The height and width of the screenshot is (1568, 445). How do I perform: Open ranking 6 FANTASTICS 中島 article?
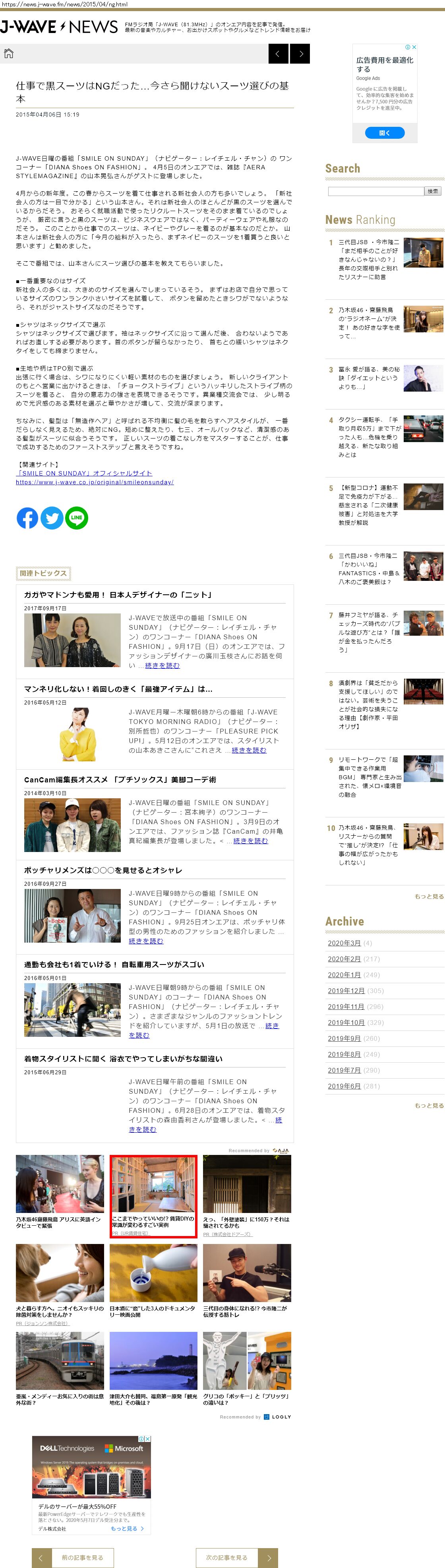pyautogui.click(x=370, y=569)
